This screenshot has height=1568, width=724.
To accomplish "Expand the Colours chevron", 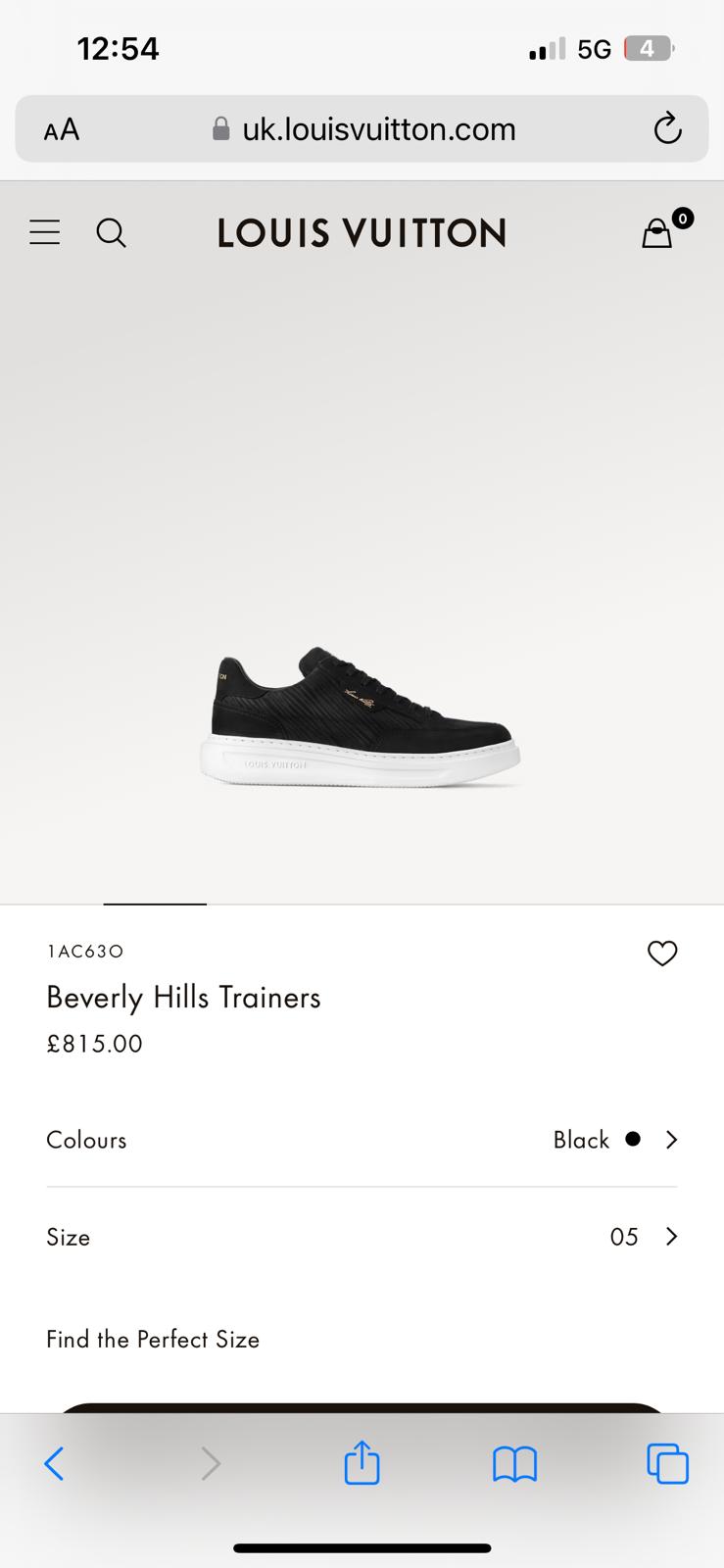I will click(x=672, y=1140).
